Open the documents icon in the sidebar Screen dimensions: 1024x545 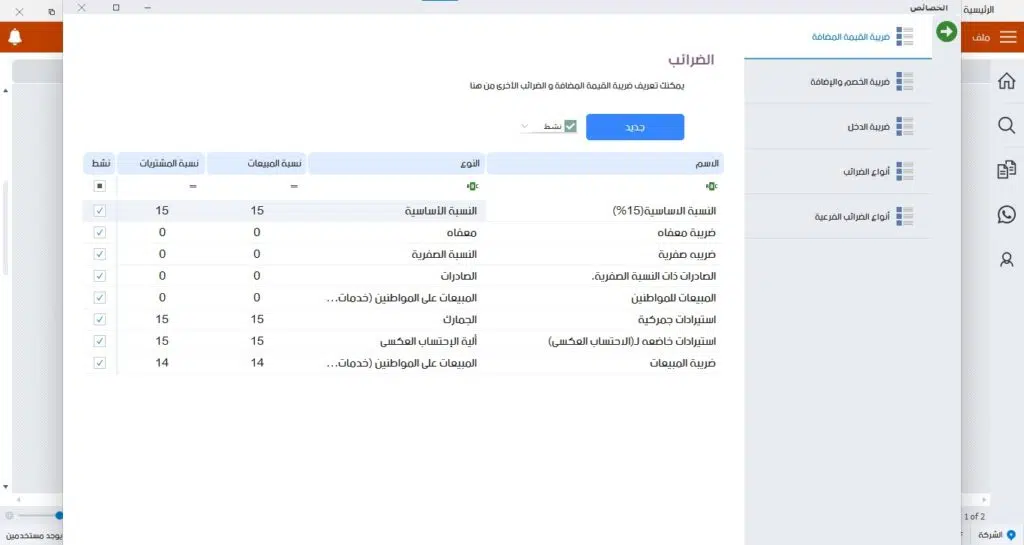pos(1006,170)
